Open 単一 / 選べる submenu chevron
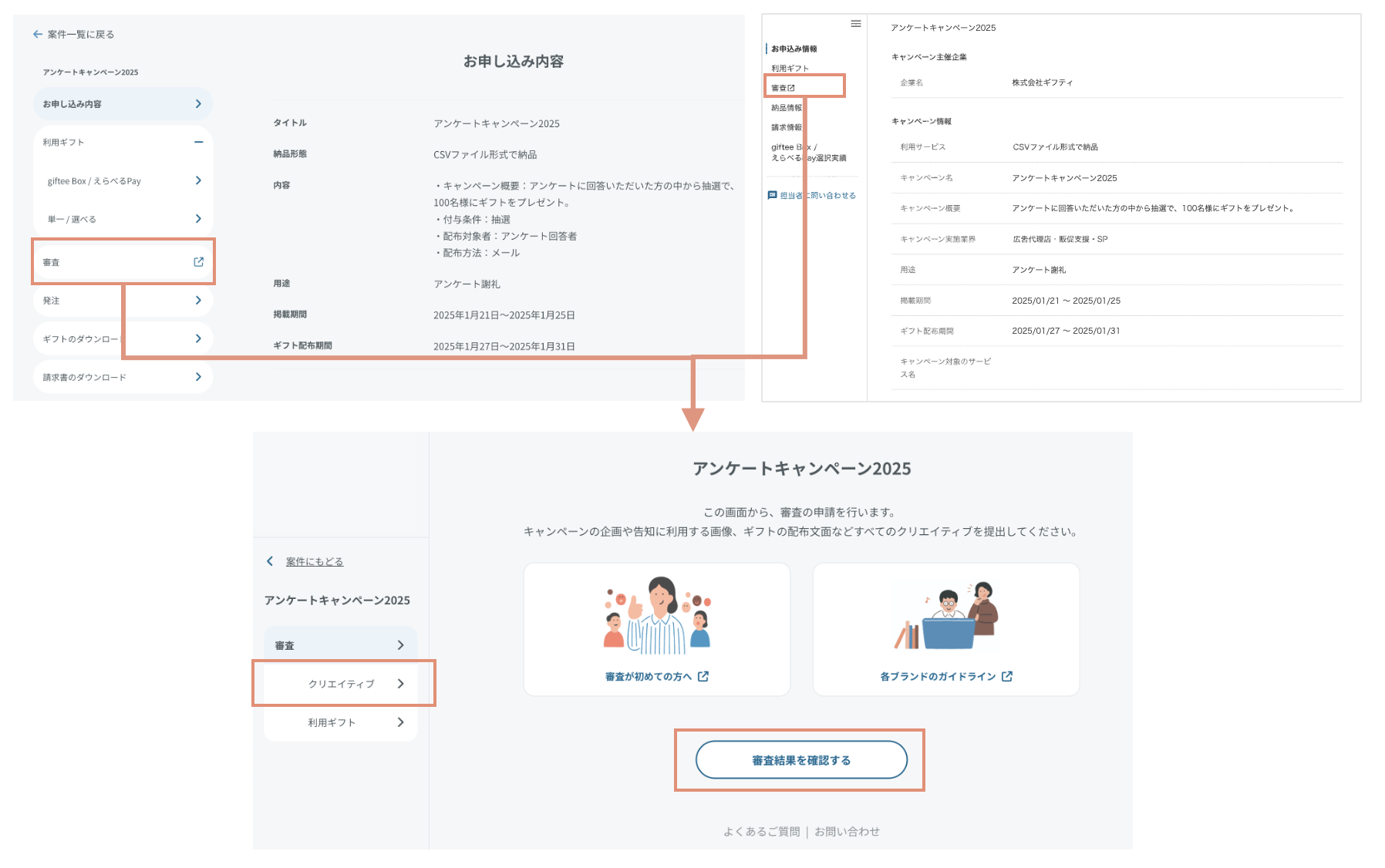 coord(198,219)
